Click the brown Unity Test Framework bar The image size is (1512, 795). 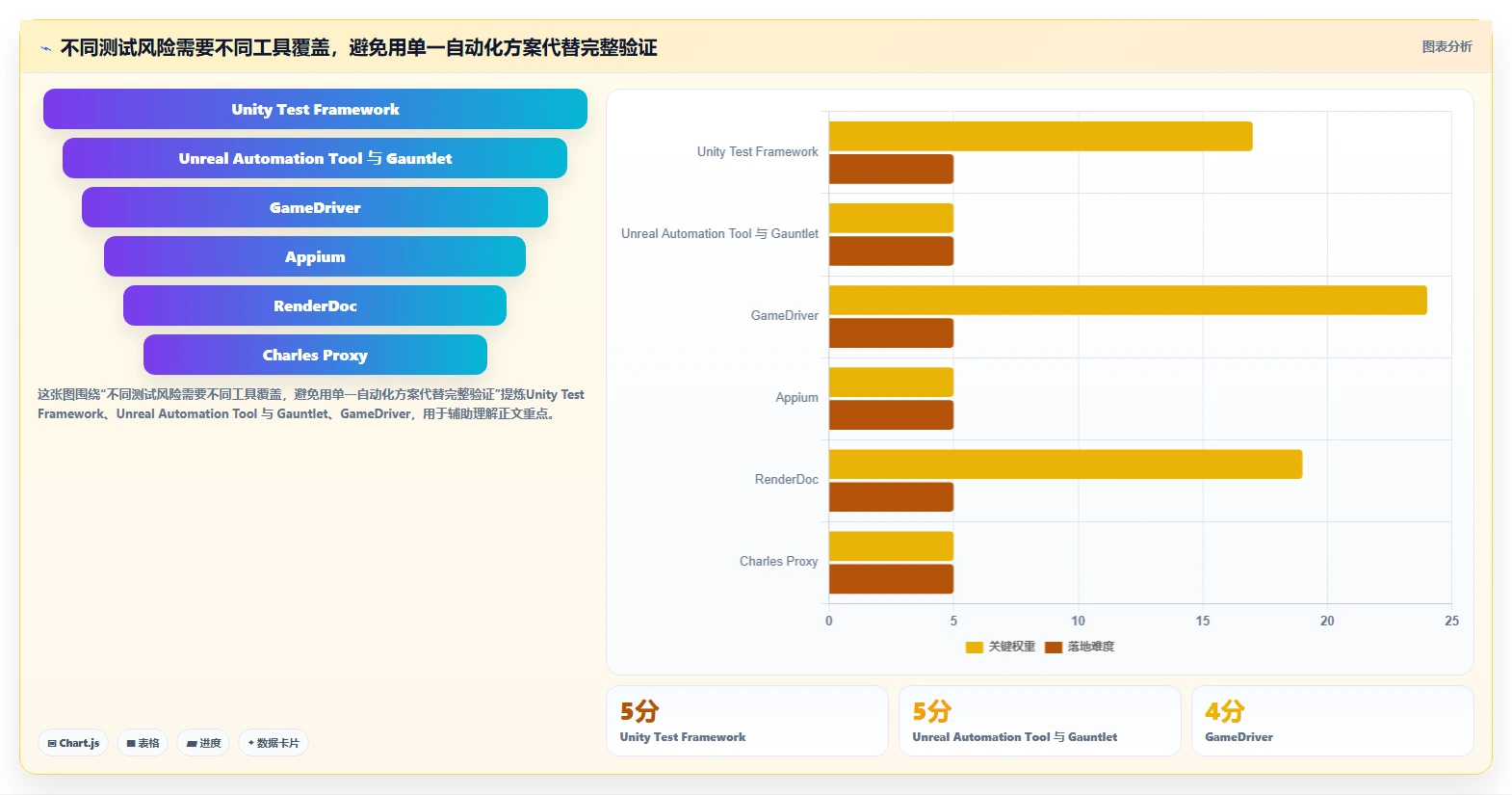[891, 169]
